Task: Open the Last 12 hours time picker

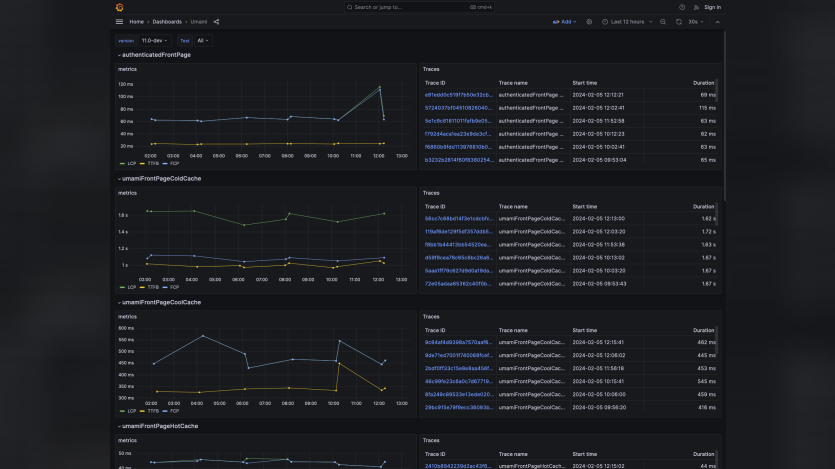Action: [627, 22]
